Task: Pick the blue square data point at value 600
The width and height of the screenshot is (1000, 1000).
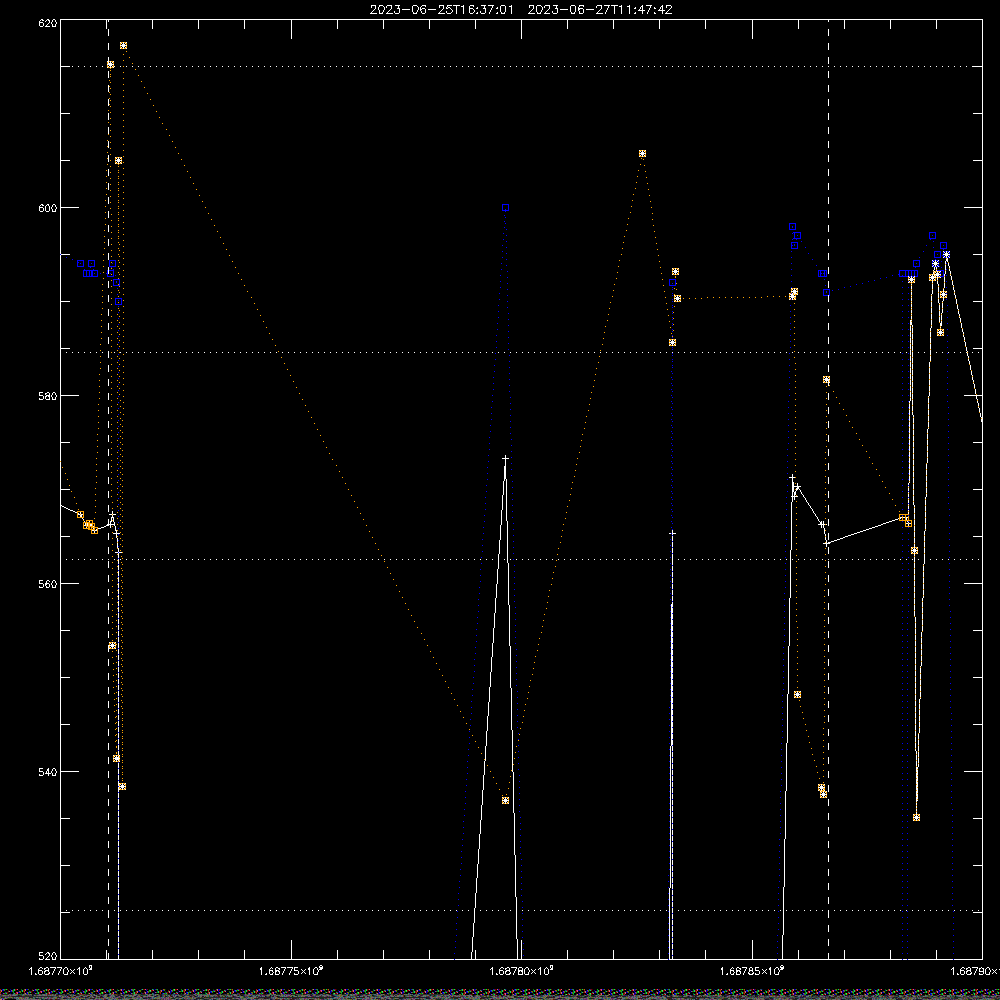Action: click(x=505, y=208)
